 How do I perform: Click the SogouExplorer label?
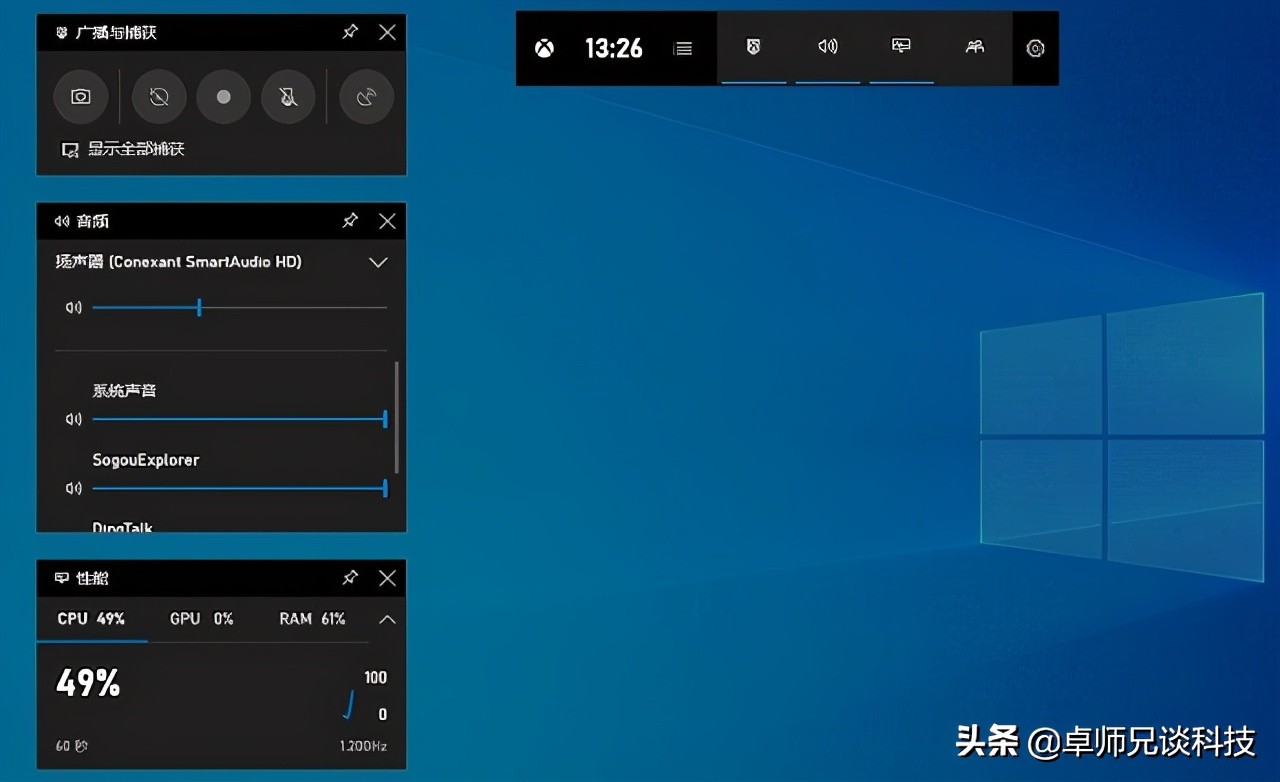coord(146,460)
